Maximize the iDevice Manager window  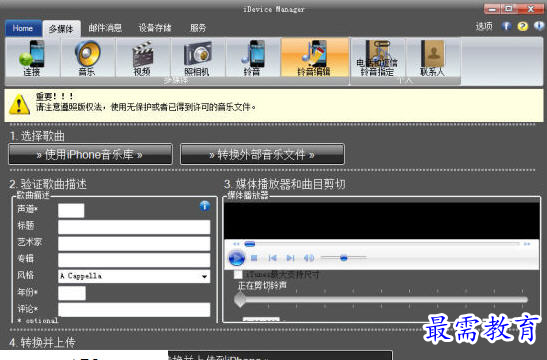click(509, 9)
